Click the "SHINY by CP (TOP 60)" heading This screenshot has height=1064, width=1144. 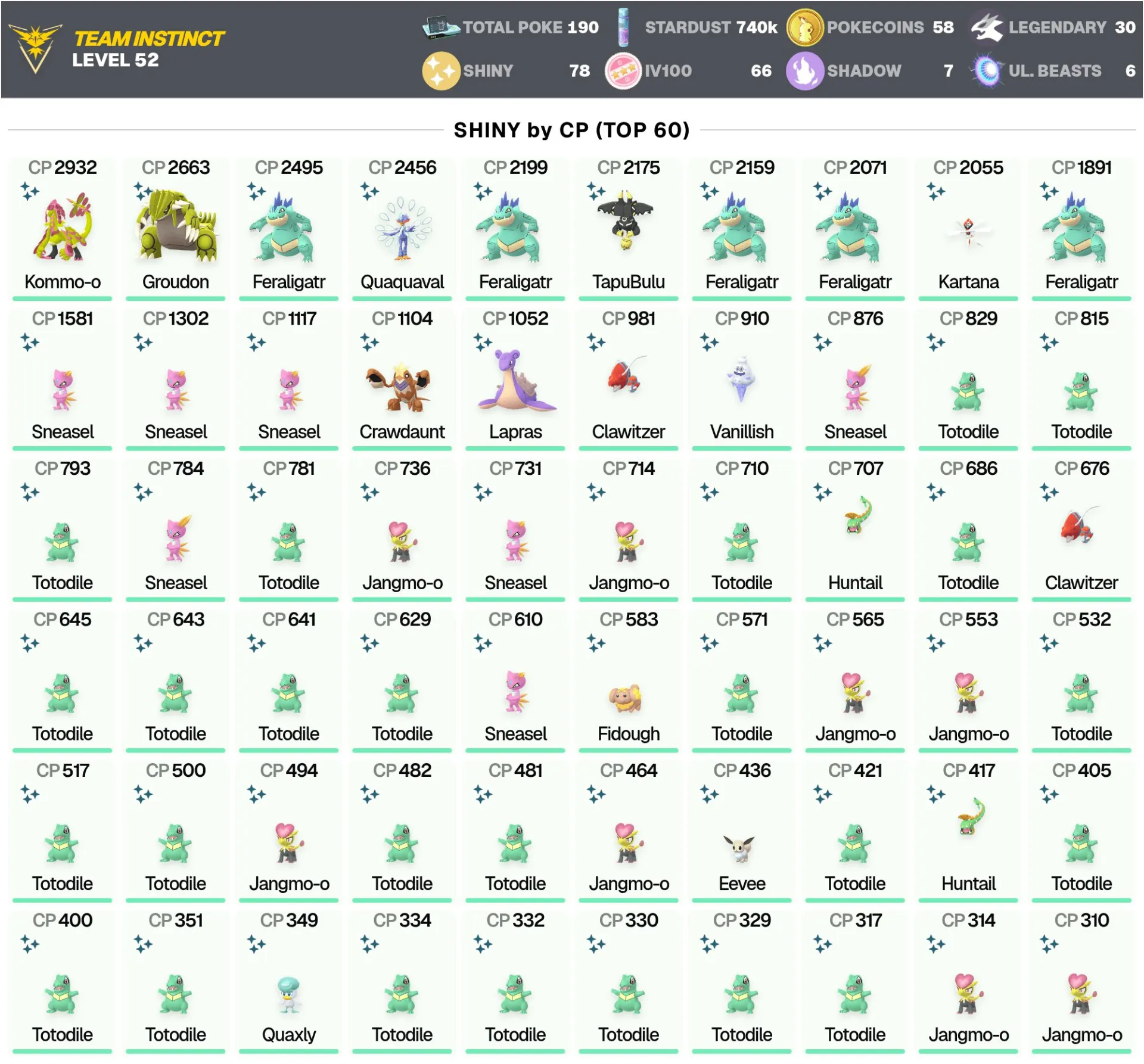click(x=572, y=130)
